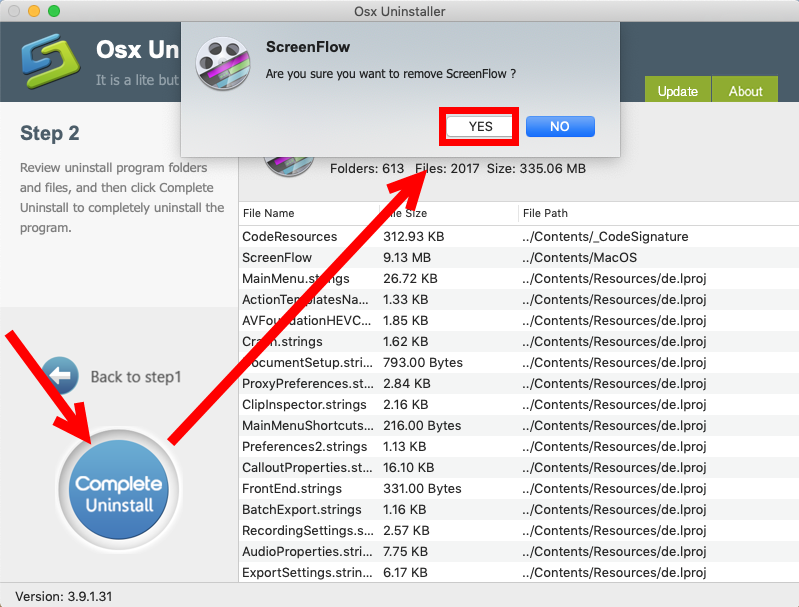
Task: Click the Back to step1 label
Action: point(136,377)
